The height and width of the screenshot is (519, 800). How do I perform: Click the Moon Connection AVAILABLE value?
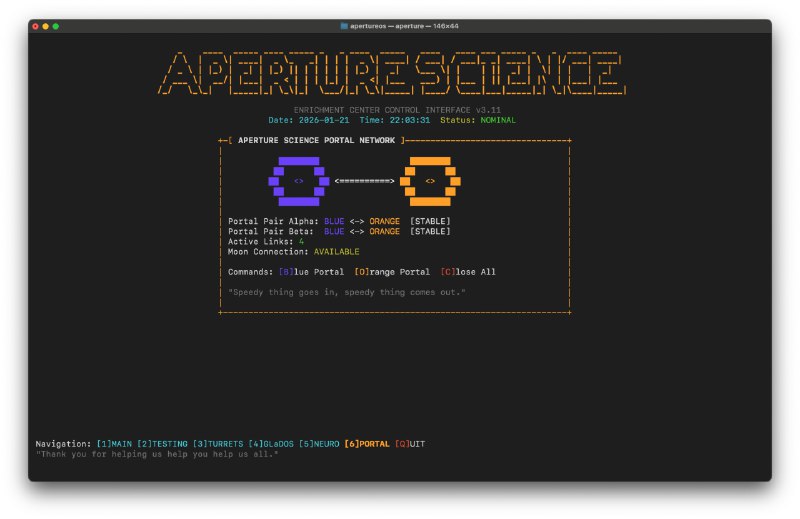click(338, 251)
